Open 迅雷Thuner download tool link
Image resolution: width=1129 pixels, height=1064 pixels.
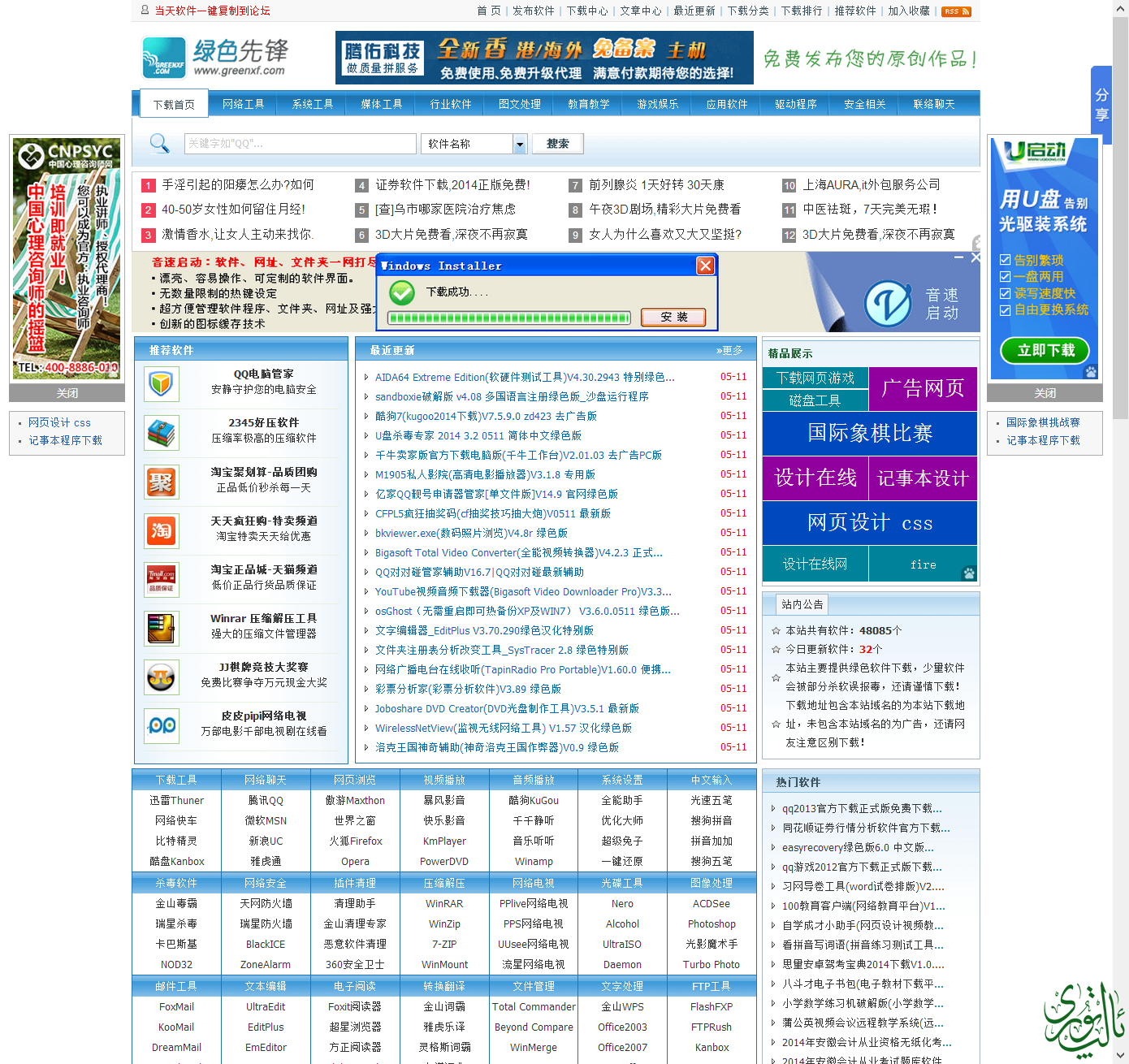[x=176, y=801]
